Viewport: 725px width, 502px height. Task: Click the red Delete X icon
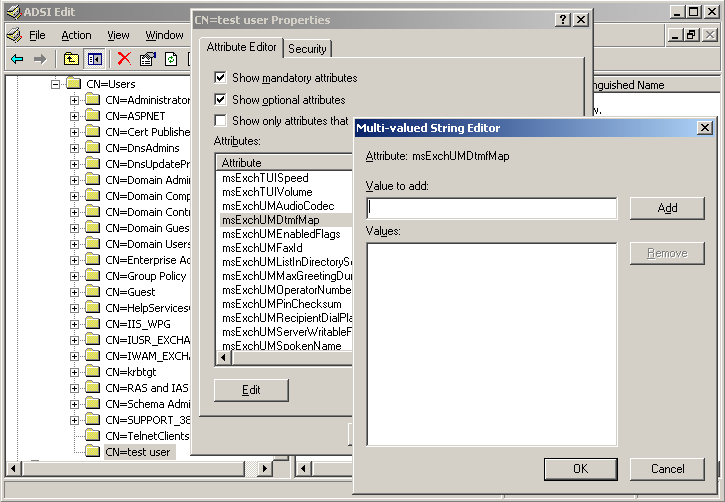(x=124, y=58)
